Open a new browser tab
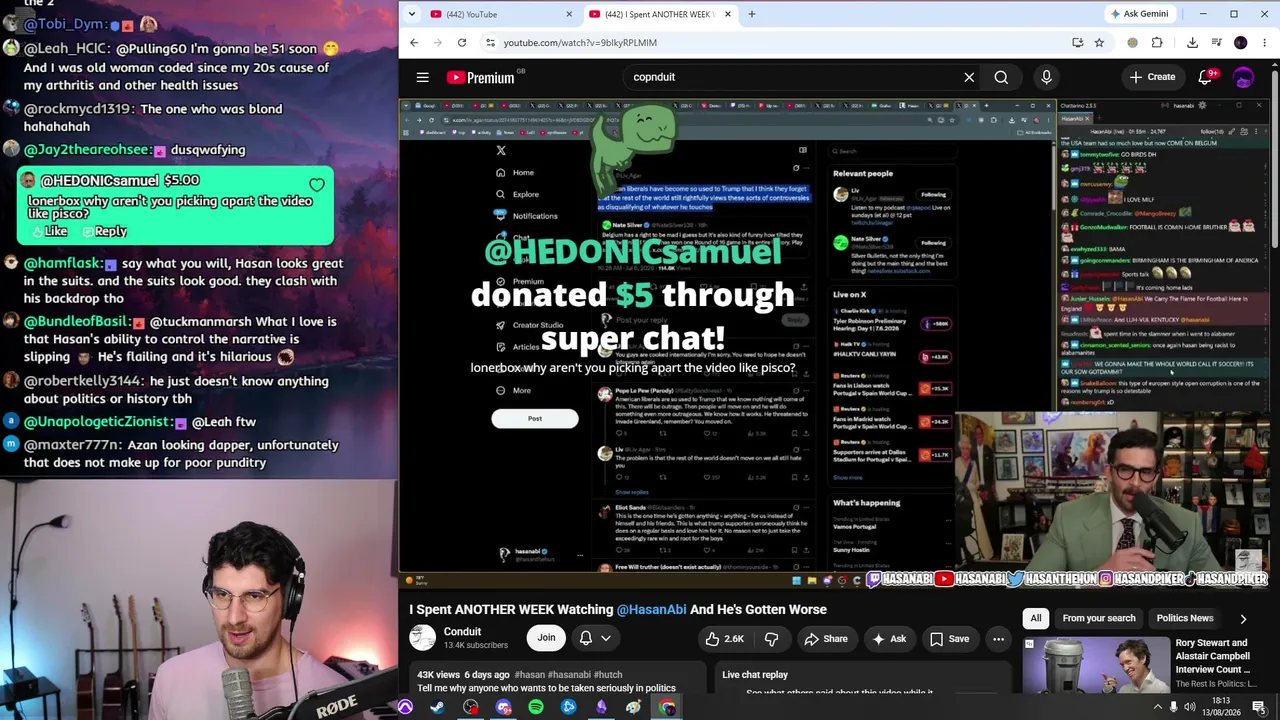Viewport: 1280px width, 720px height. pyautogui.click(x=752, y=14)
